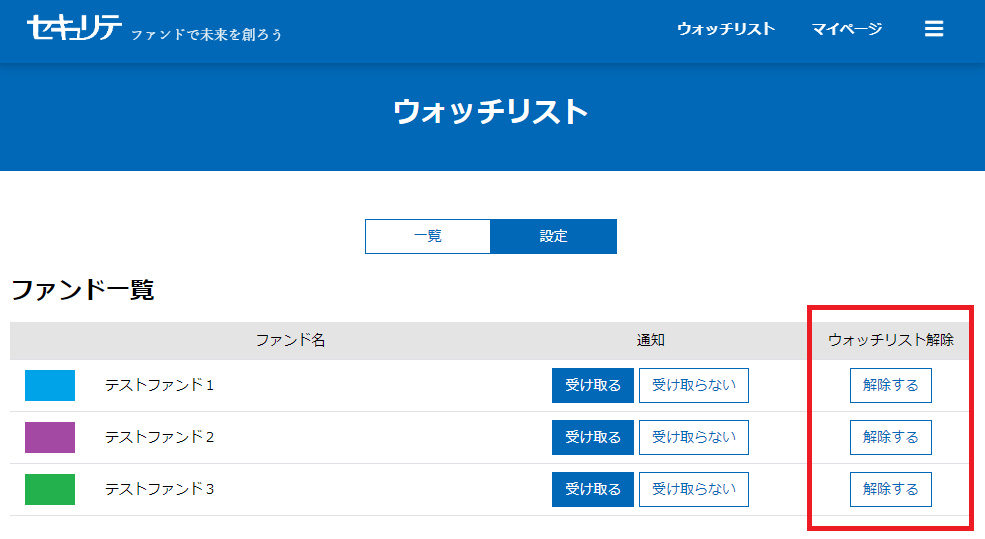Screen dimensions: 985x539
Task: Open ウォッチリスト in top navigation
Action: pyautogui.click(x=725, y=29)
